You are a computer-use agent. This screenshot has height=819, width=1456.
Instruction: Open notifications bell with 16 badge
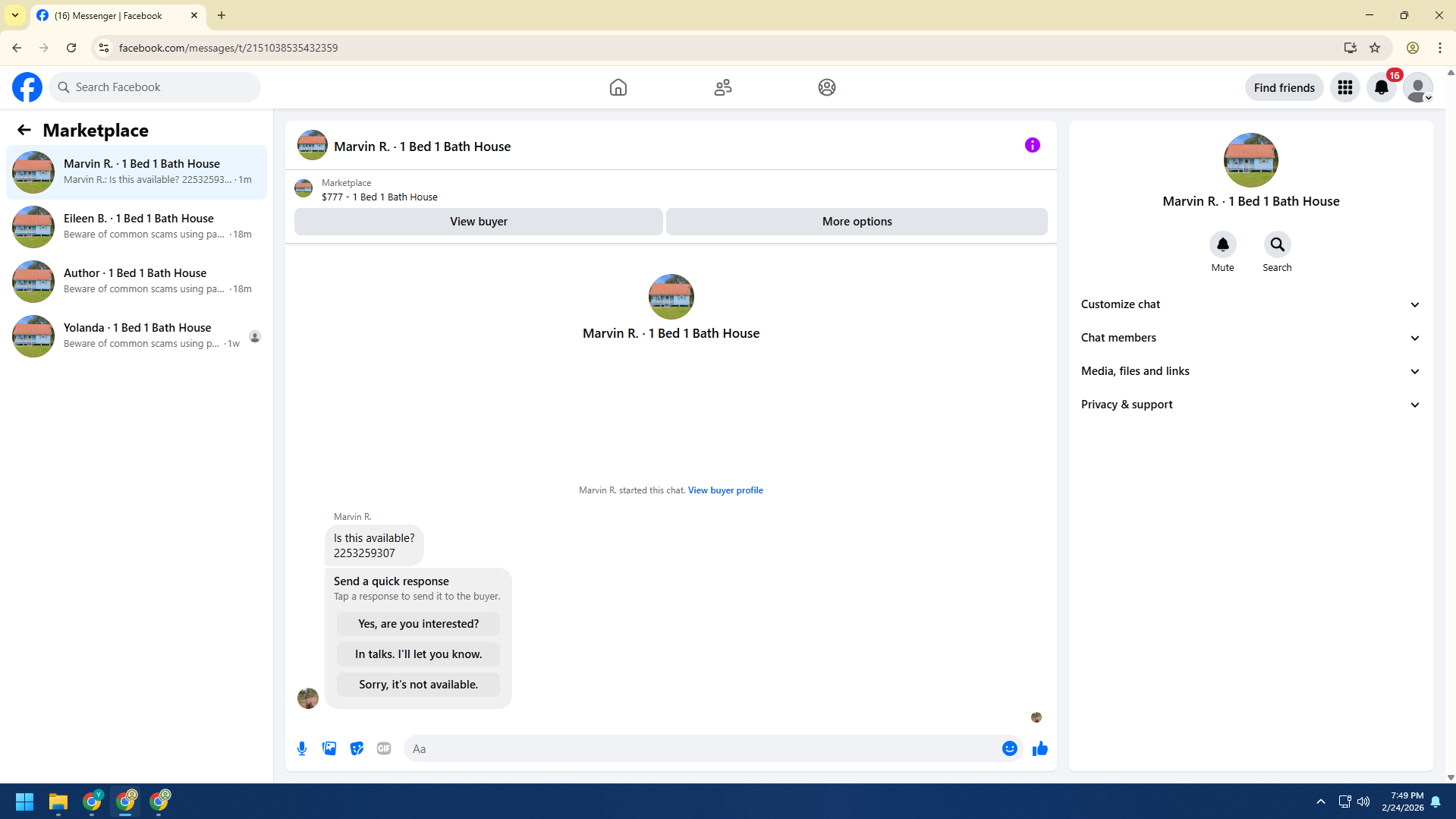1382,87
